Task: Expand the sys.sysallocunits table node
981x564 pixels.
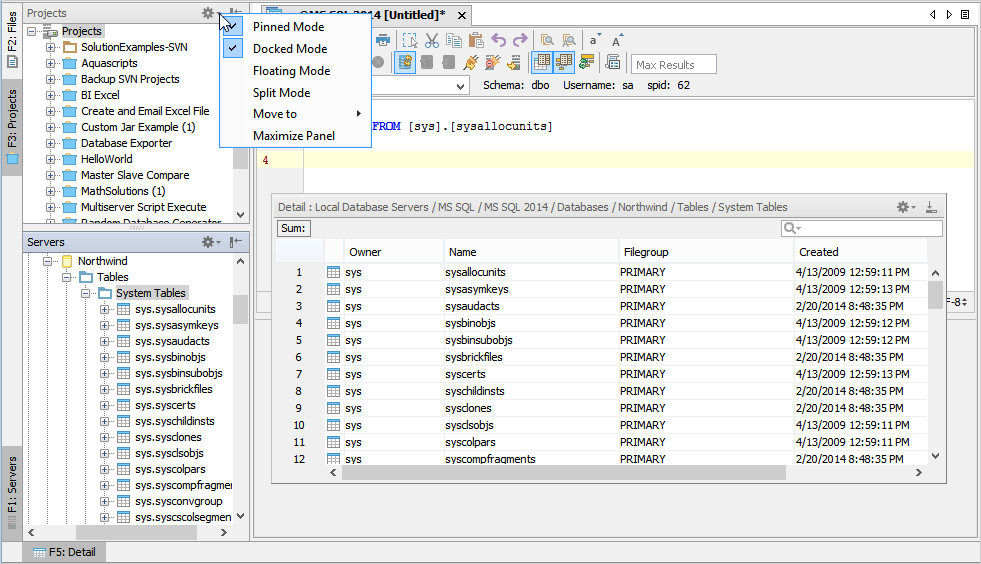Action: (x=104, y=309)
